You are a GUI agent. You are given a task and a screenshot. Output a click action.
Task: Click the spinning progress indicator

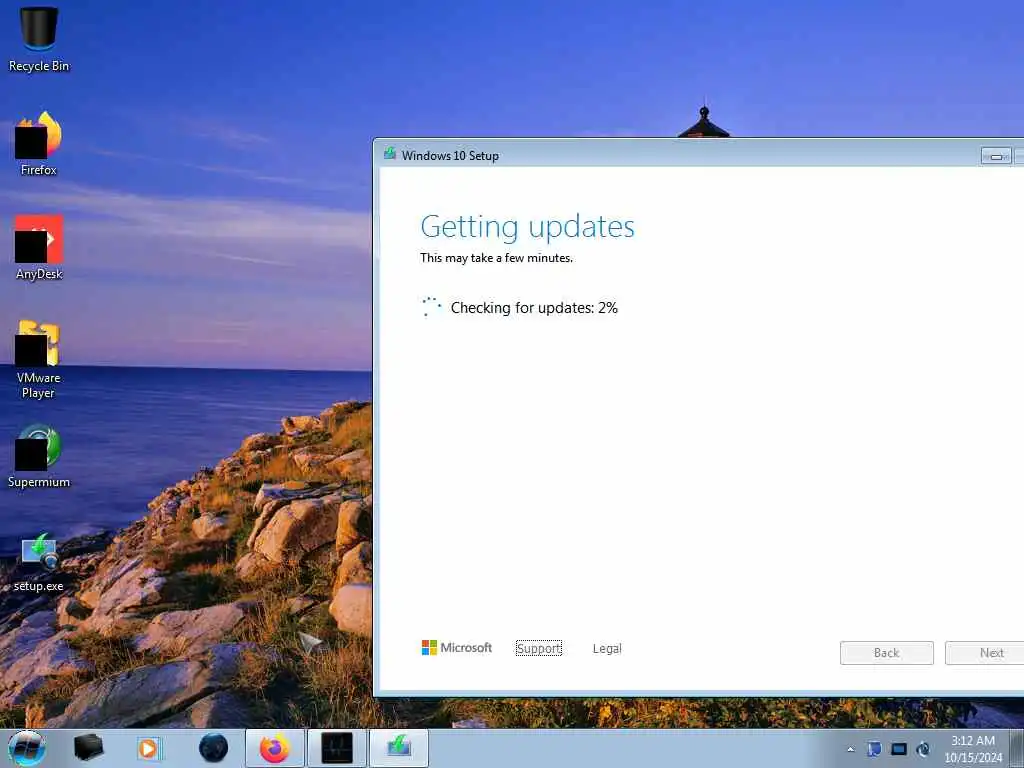[431, 307]
